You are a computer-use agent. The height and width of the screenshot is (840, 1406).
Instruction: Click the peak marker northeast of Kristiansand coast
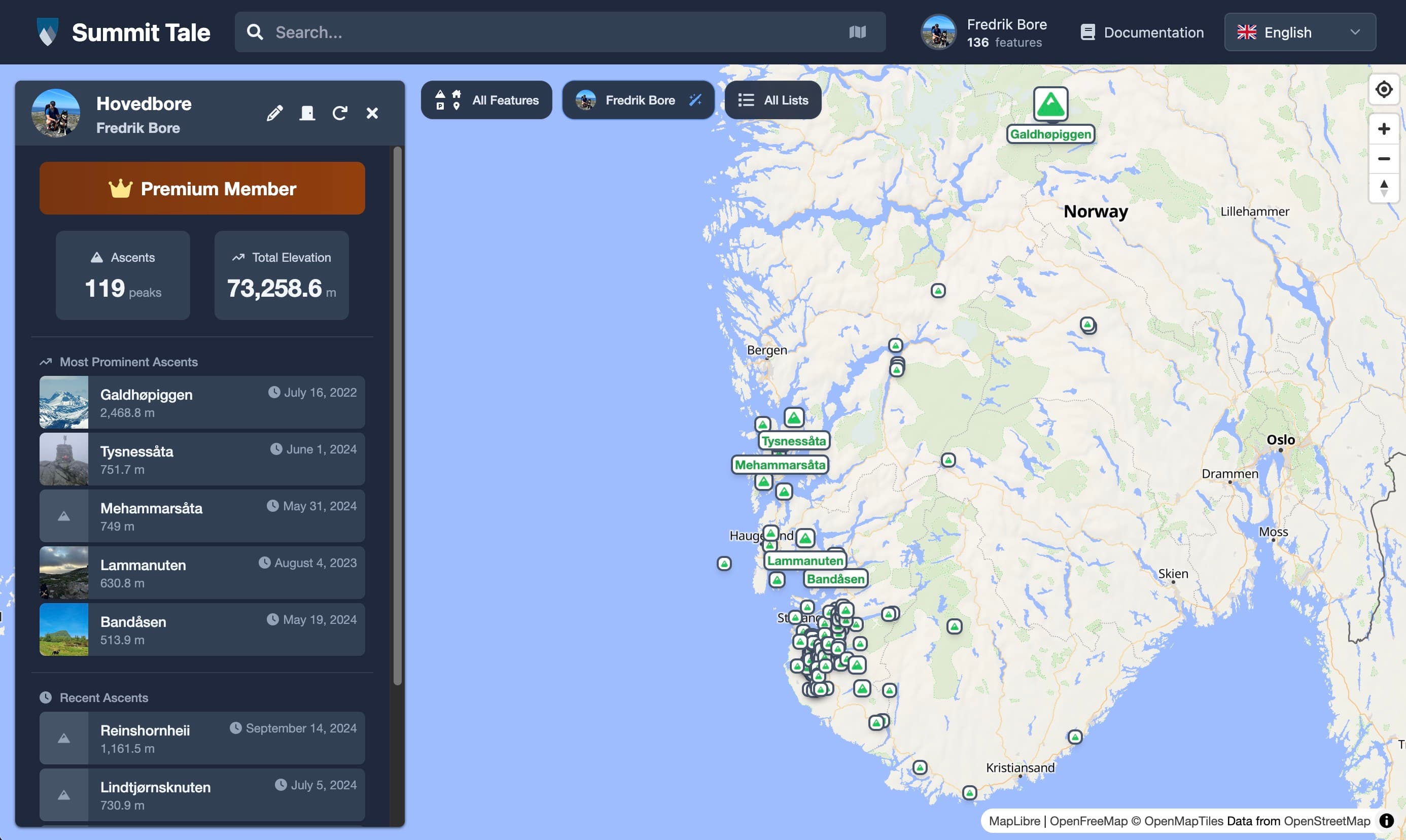point(1075,737)
